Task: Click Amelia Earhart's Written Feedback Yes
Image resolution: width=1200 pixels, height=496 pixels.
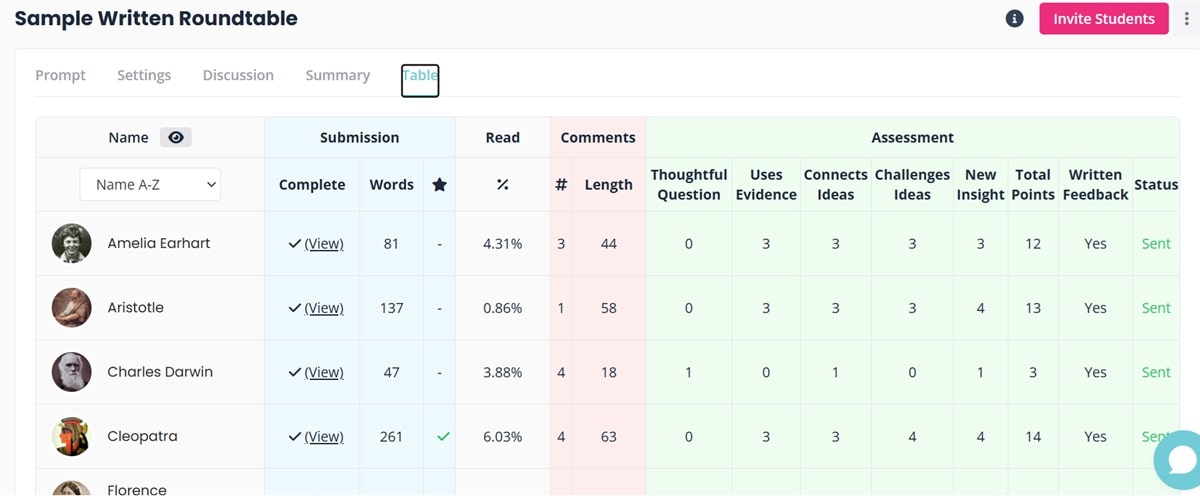Action: (1095, 244)
